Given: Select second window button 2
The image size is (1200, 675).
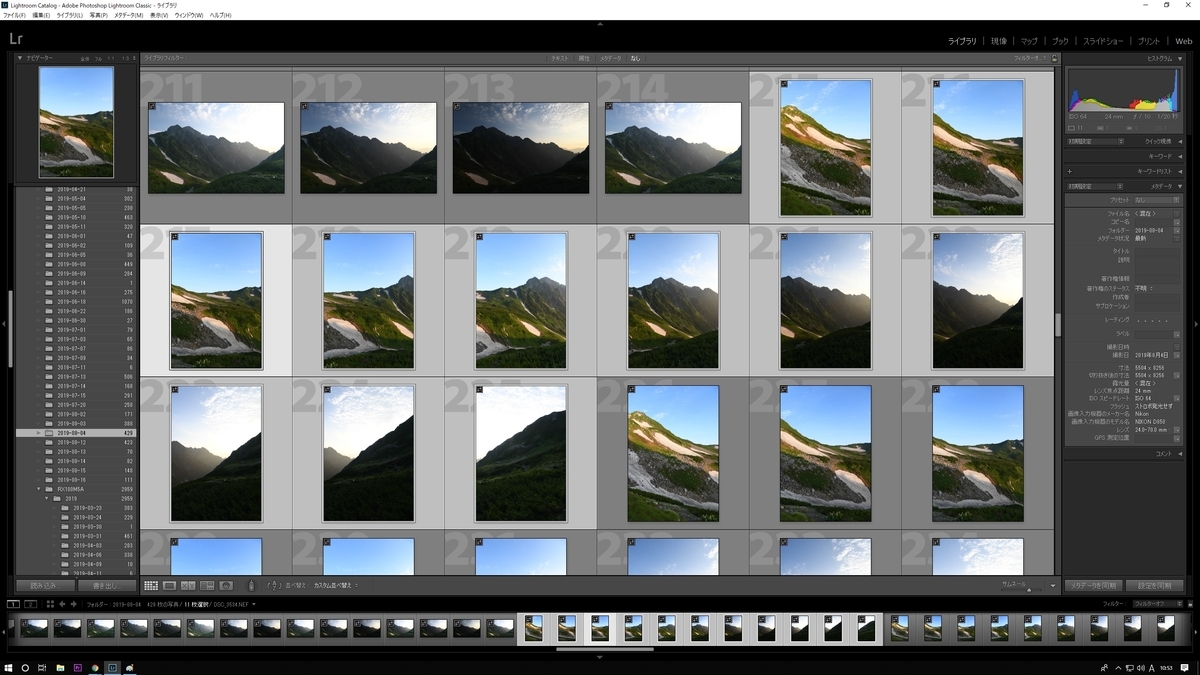Looking at the screenshot, I should click(31, 604).
